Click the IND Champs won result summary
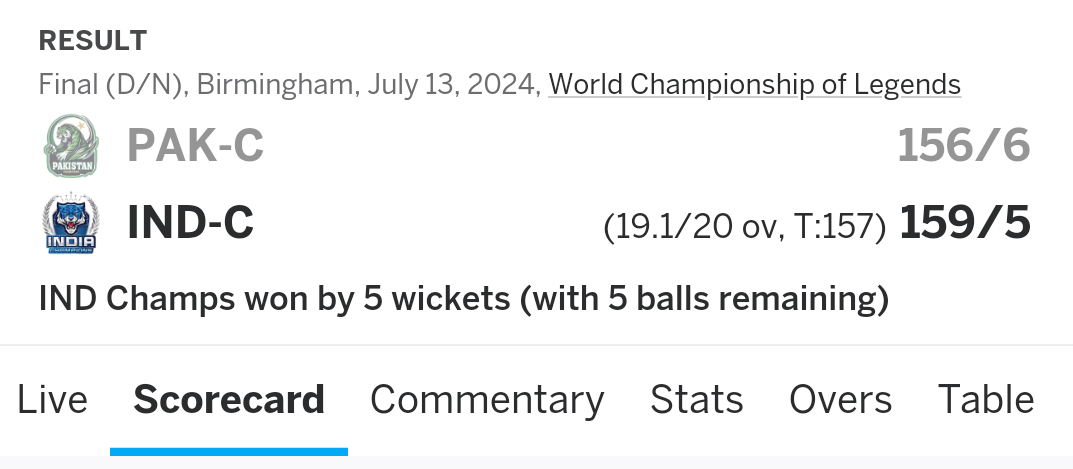This screenshot has width=1073, height=469. coord(464,299)
